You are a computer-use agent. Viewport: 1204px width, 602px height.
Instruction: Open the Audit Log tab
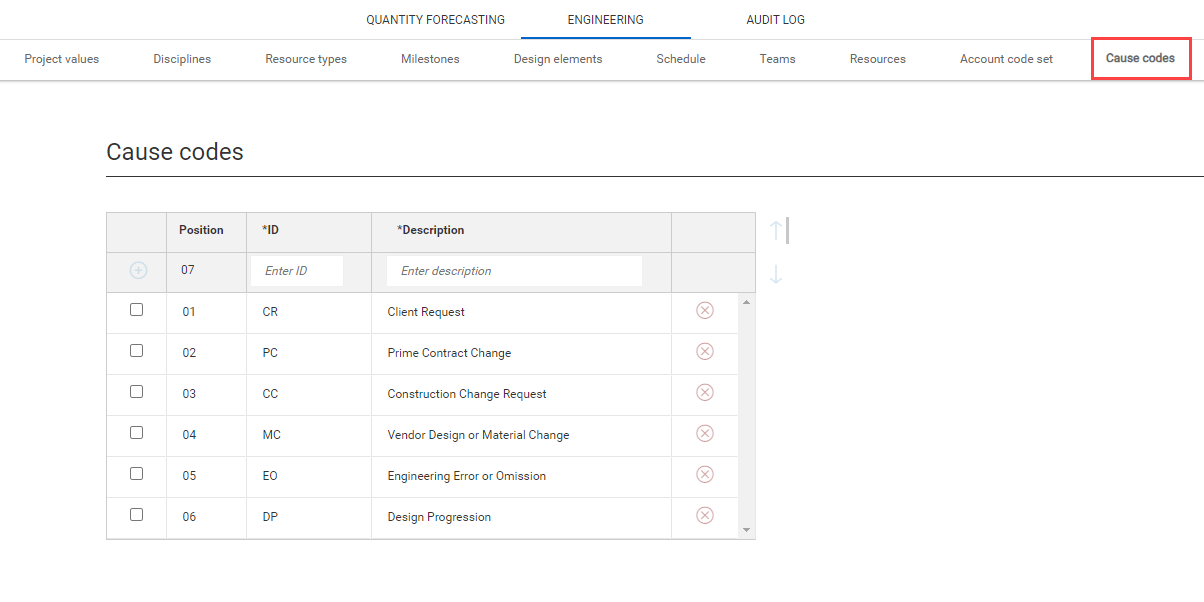coord(775,20)
